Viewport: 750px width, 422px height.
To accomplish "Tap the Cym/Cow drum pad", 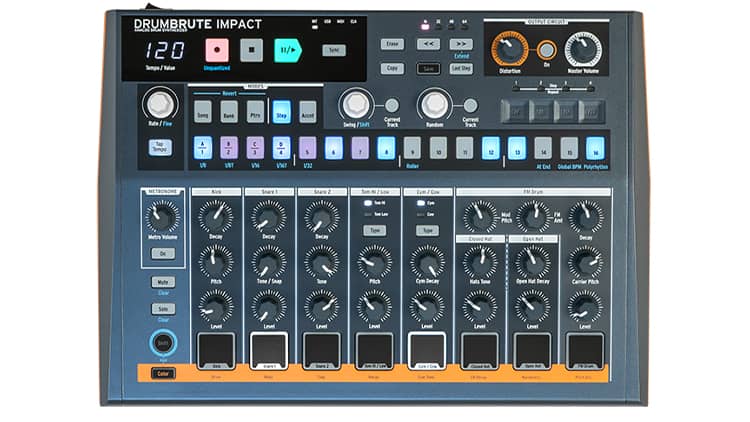I will tap(427, 351).
